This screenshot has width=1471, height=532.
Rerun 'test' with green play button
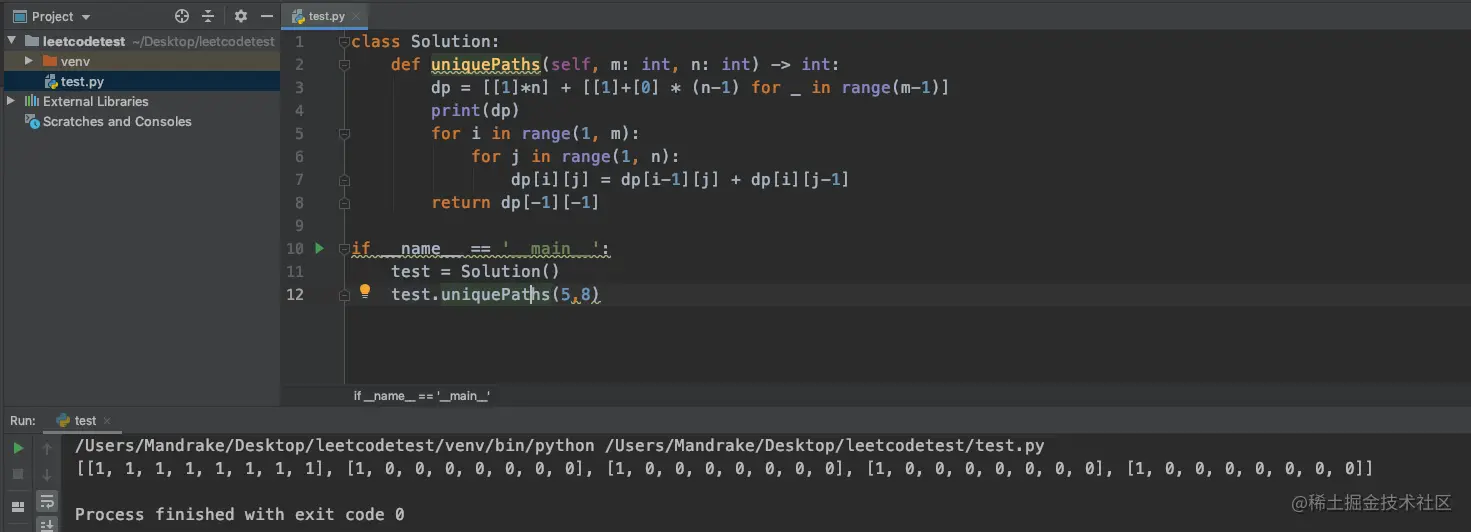pos(18,449)
